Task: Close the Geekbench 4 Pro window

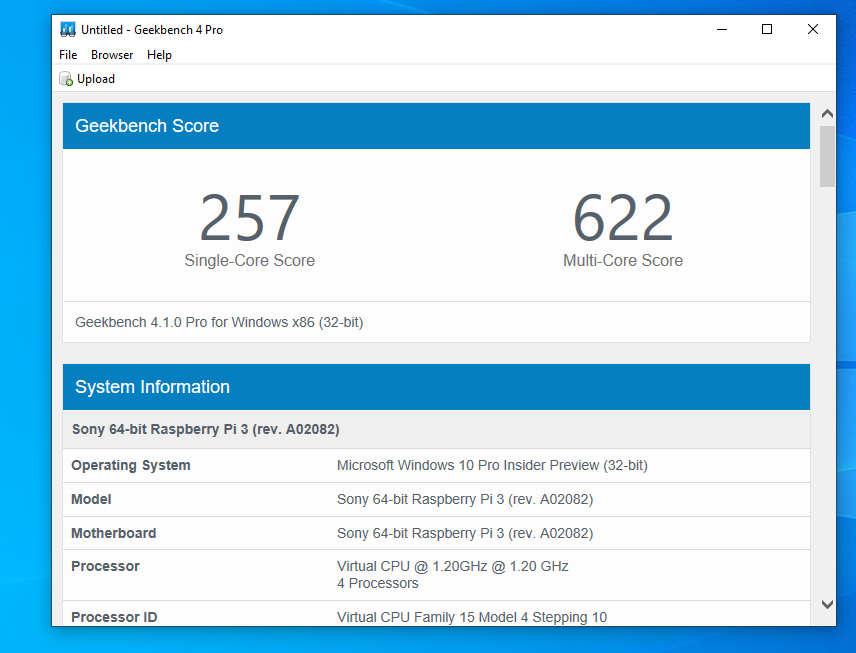Action: click(x=813, y=29)
